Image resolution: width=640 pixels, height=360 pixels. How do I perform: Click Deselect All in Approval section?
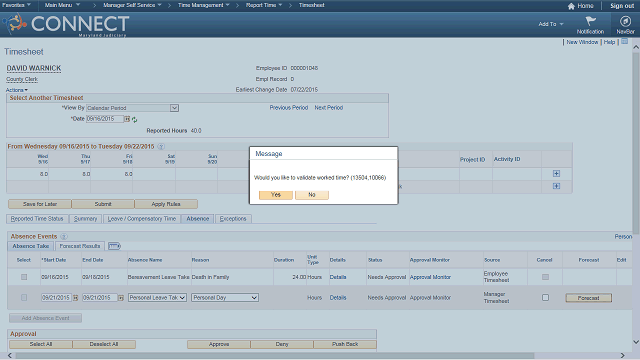click(104, 344)
